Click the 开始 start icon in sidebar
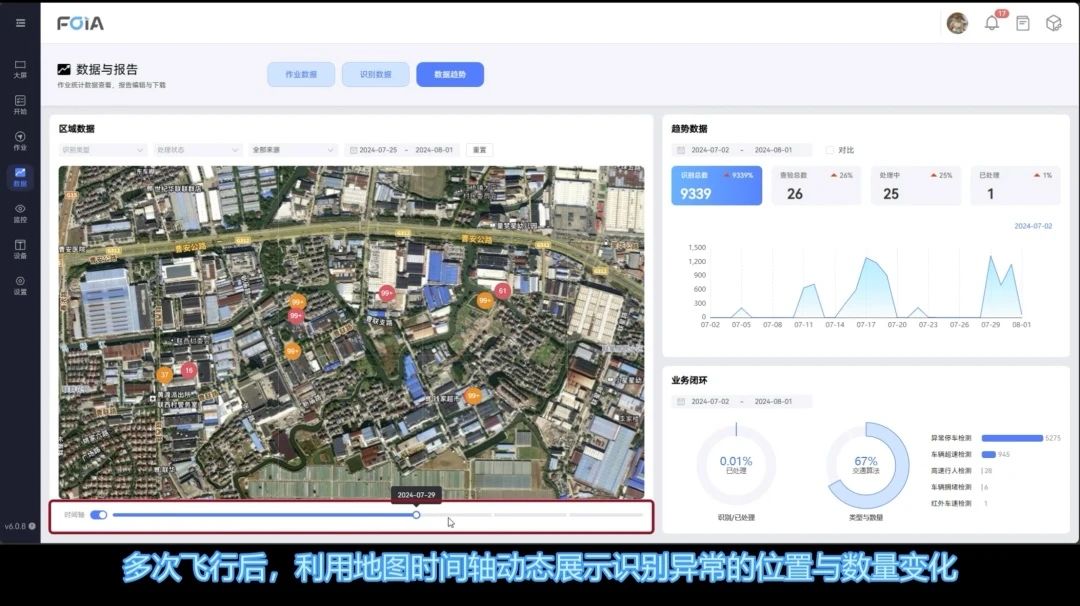The width and height of the screenshot is (1080, 606). coord(20,104)
